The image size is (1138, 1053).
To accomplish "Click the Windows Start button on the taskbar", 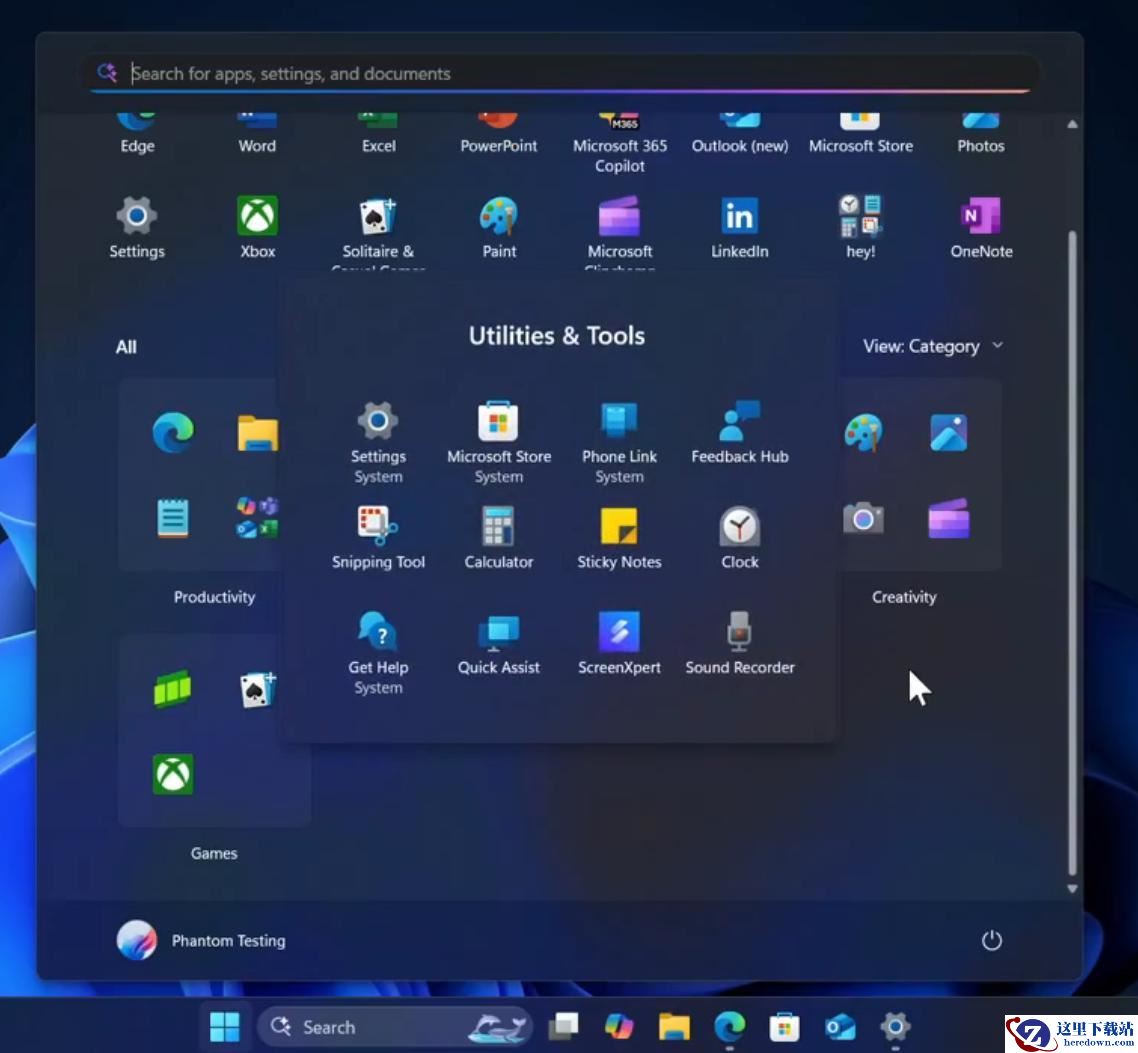I will click(224, 1026).
